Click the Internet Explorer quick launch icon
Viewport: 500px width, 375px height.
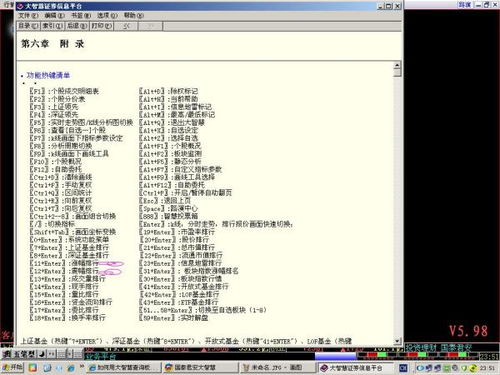tap(71, 368)
